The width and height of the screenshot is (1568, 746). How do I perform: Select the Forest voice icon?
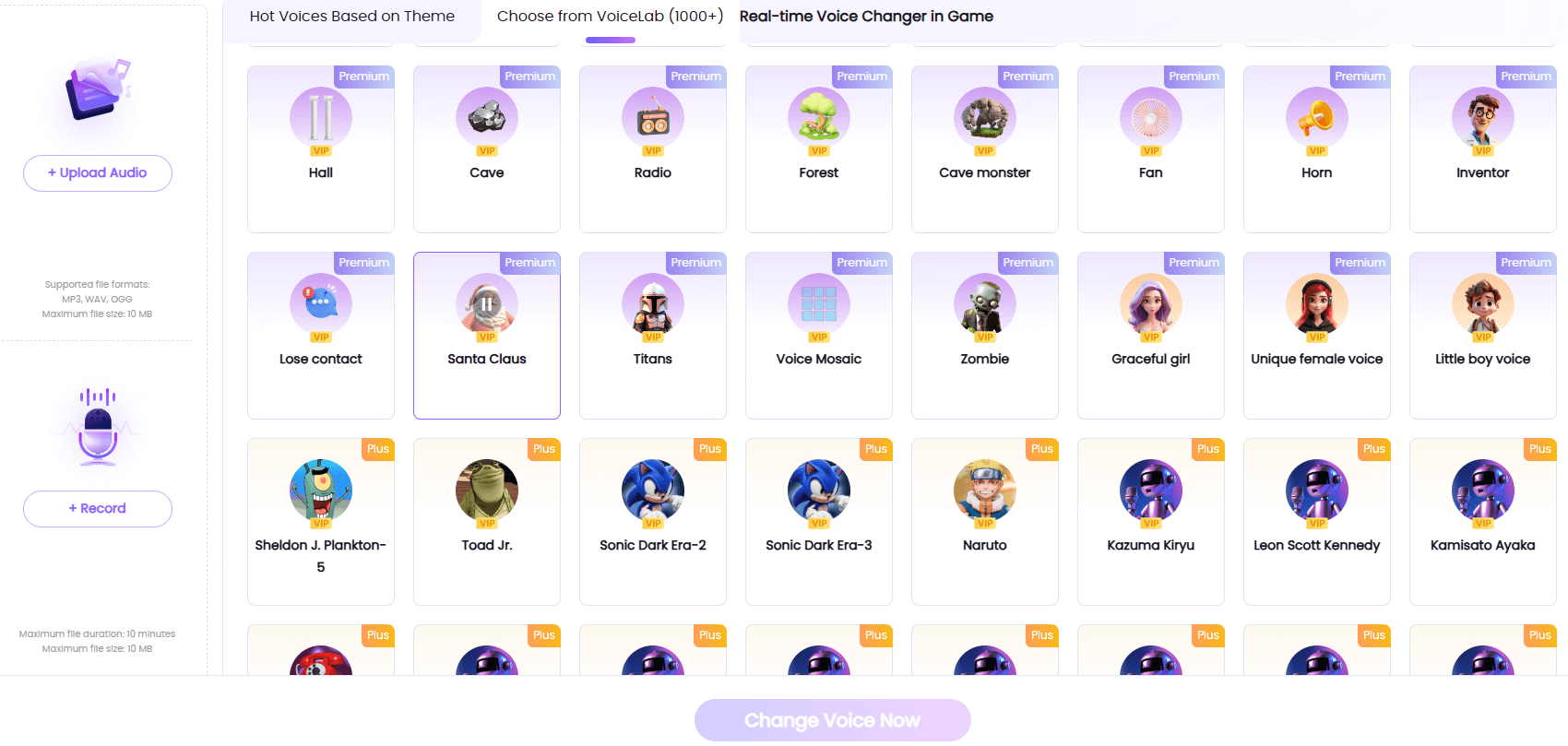818,118
